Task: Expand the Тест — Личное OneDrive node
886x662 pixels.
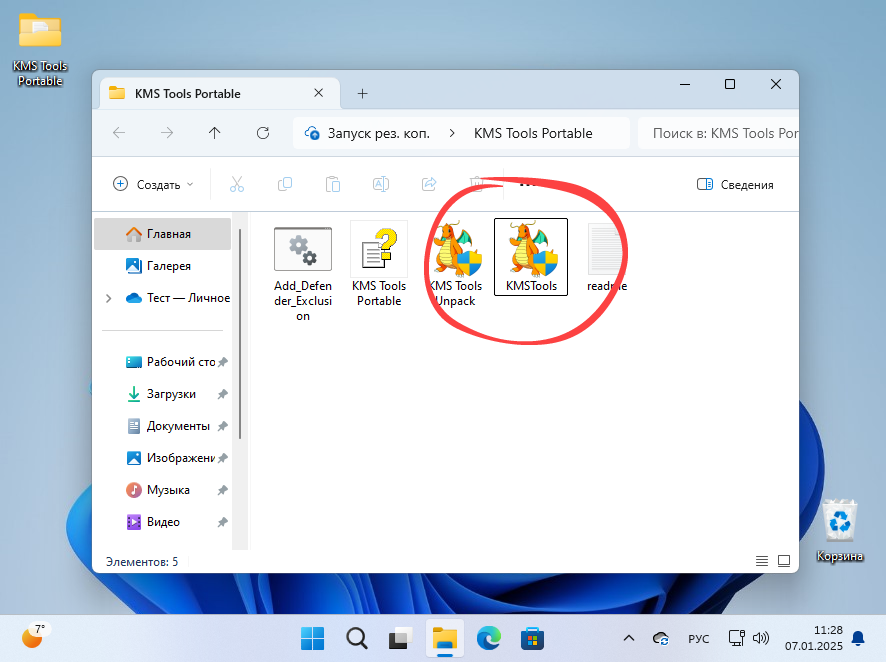Action: pyautogui.click(x=108, y=298)
